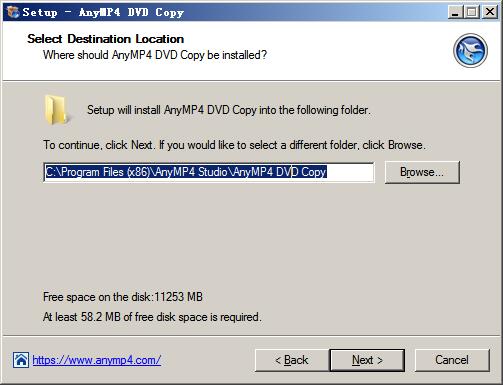The height and width of the screenshot is (385, 503).
Task: Close the Setup window
Action: coord(489,12)
